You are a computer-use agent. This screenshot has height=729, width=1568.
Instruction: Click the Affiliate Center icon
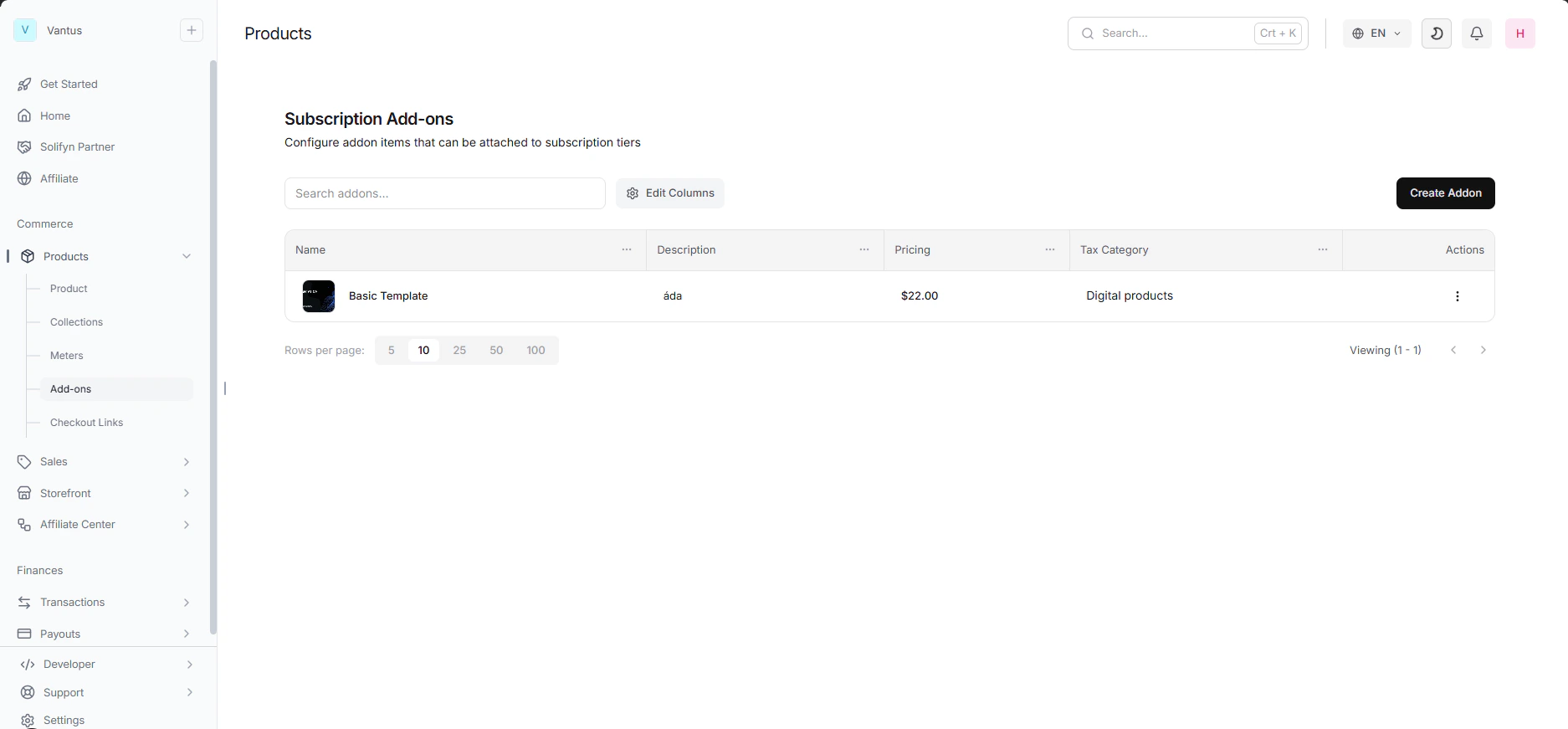click(x=24, y=525)
